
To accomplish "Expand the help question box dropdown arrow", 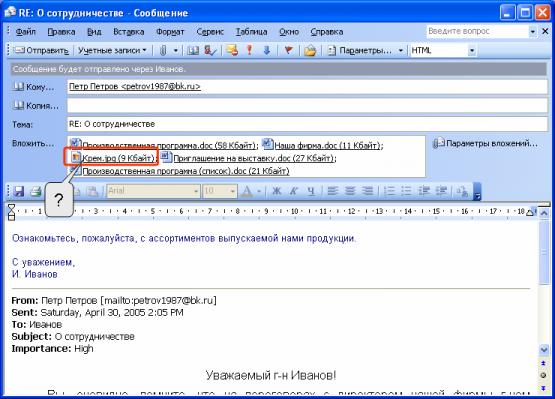I will click(x=533, y=32).
